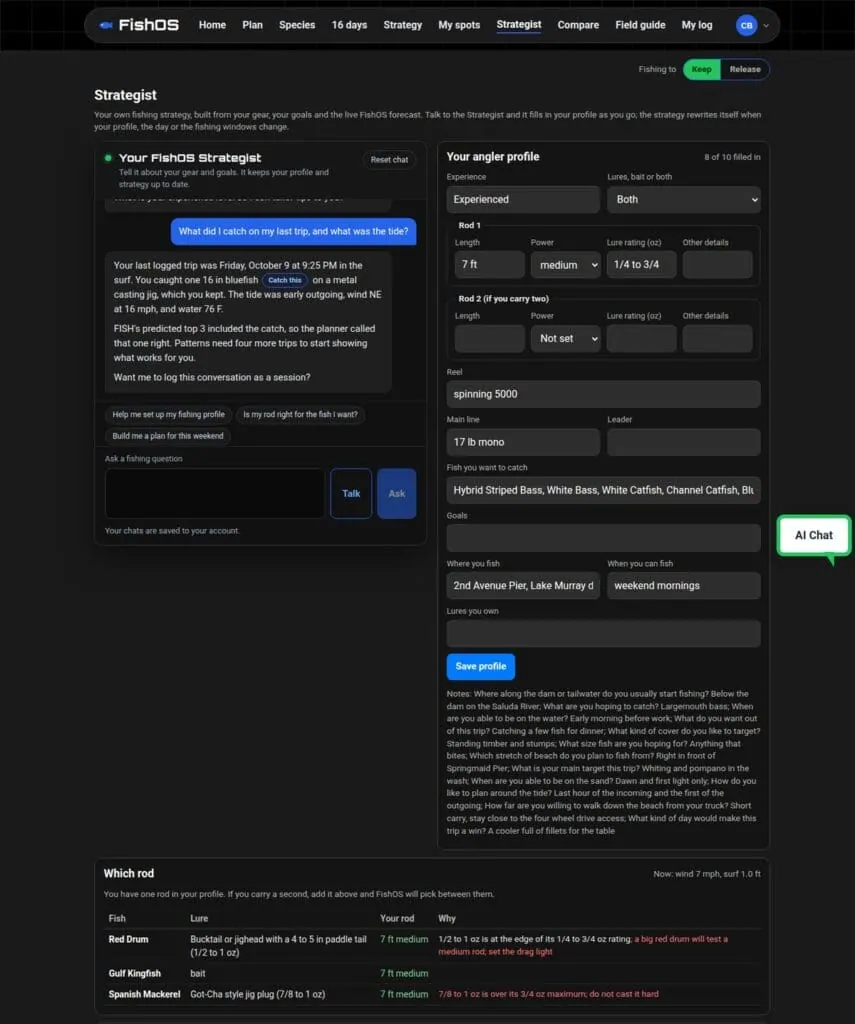Open the Compare page
Viewport: 855px width, 1024px height.
pos(578,25)
